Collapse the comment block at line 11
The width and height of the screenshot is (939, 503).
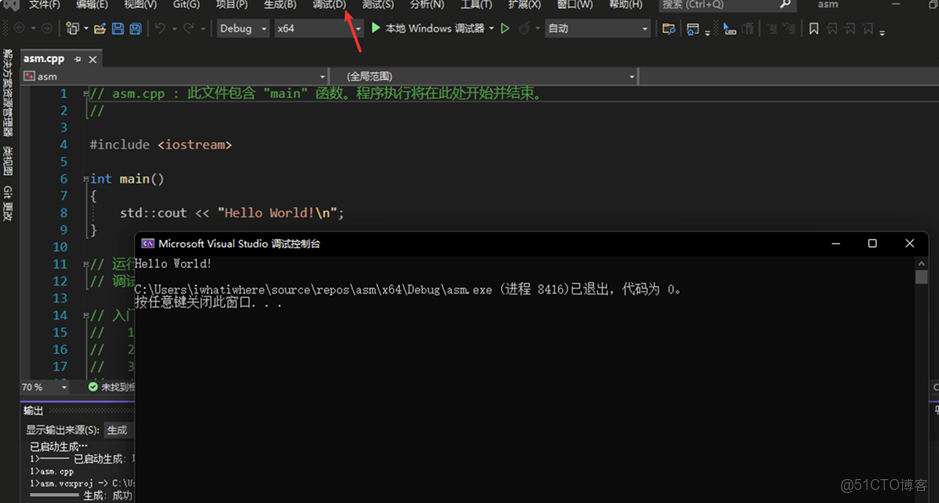tap(87, 264)
